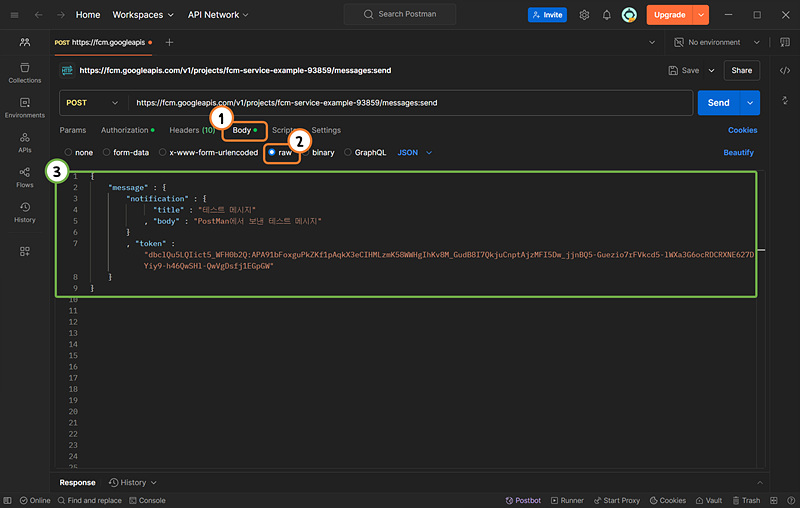Expand the API Network dropdown
The height and width of the screenshot is (508, 800).
pyautogui.click(x=218, y=15)
